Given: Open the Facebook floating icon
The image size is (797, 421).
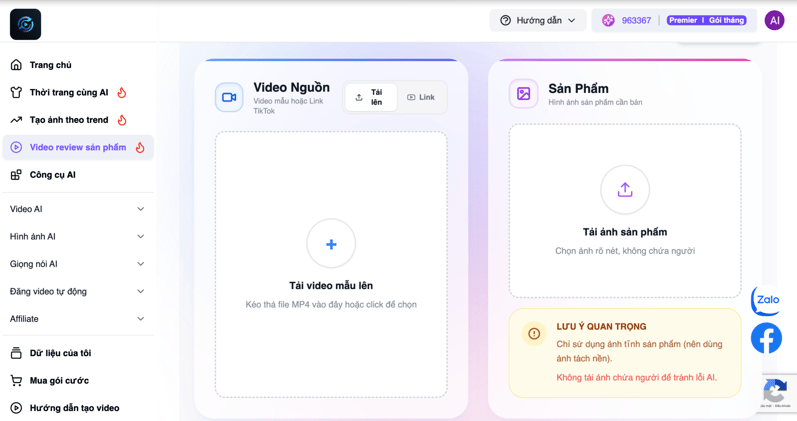Looking at the screenshot, I should (767, 338).
